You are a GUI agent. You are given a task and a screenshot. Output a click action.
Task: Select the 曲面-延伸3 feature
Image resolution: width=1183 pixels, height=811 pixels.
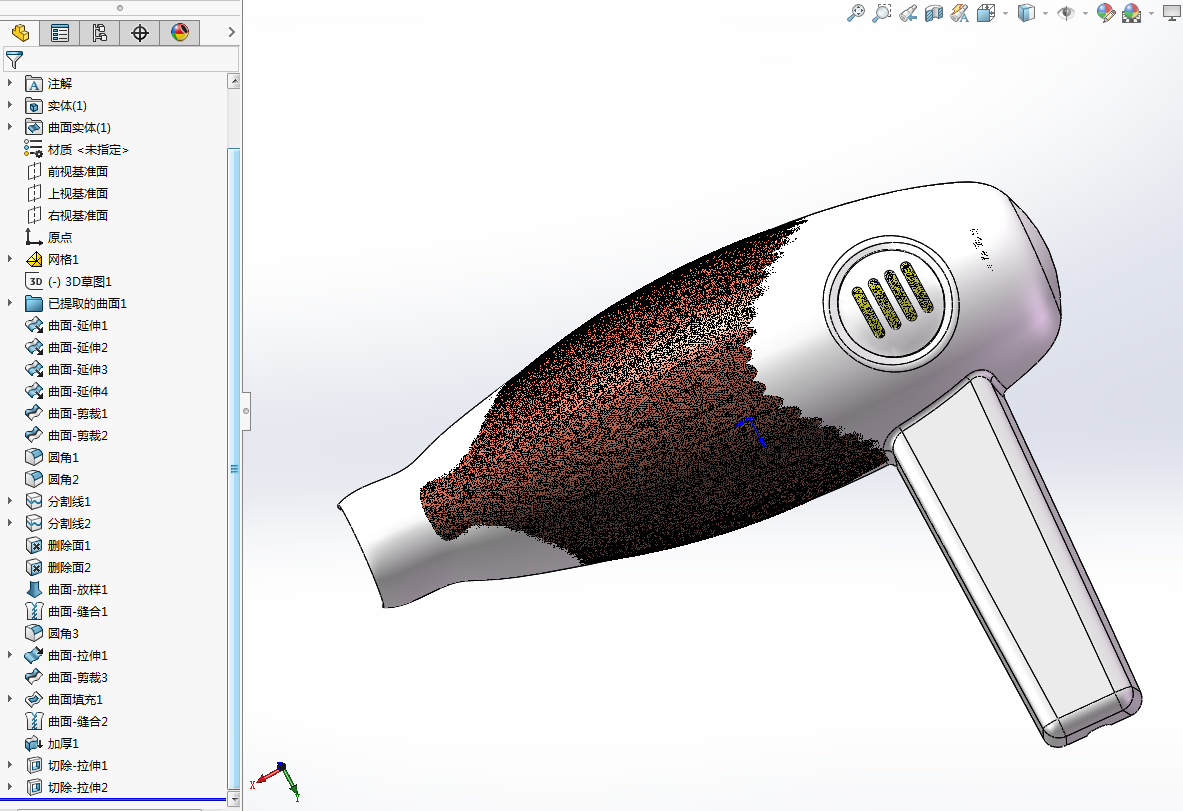[x=78, y=369]
